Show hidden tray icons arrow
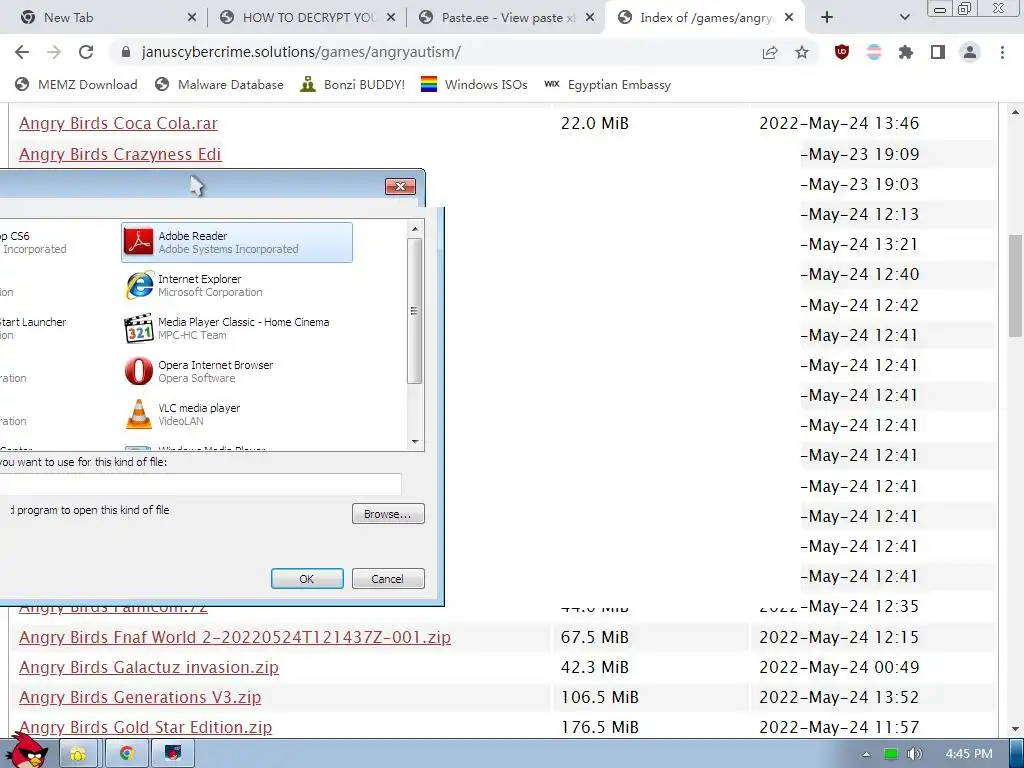The width and height of the screenshot is (1024, 768). pos(866,754)
